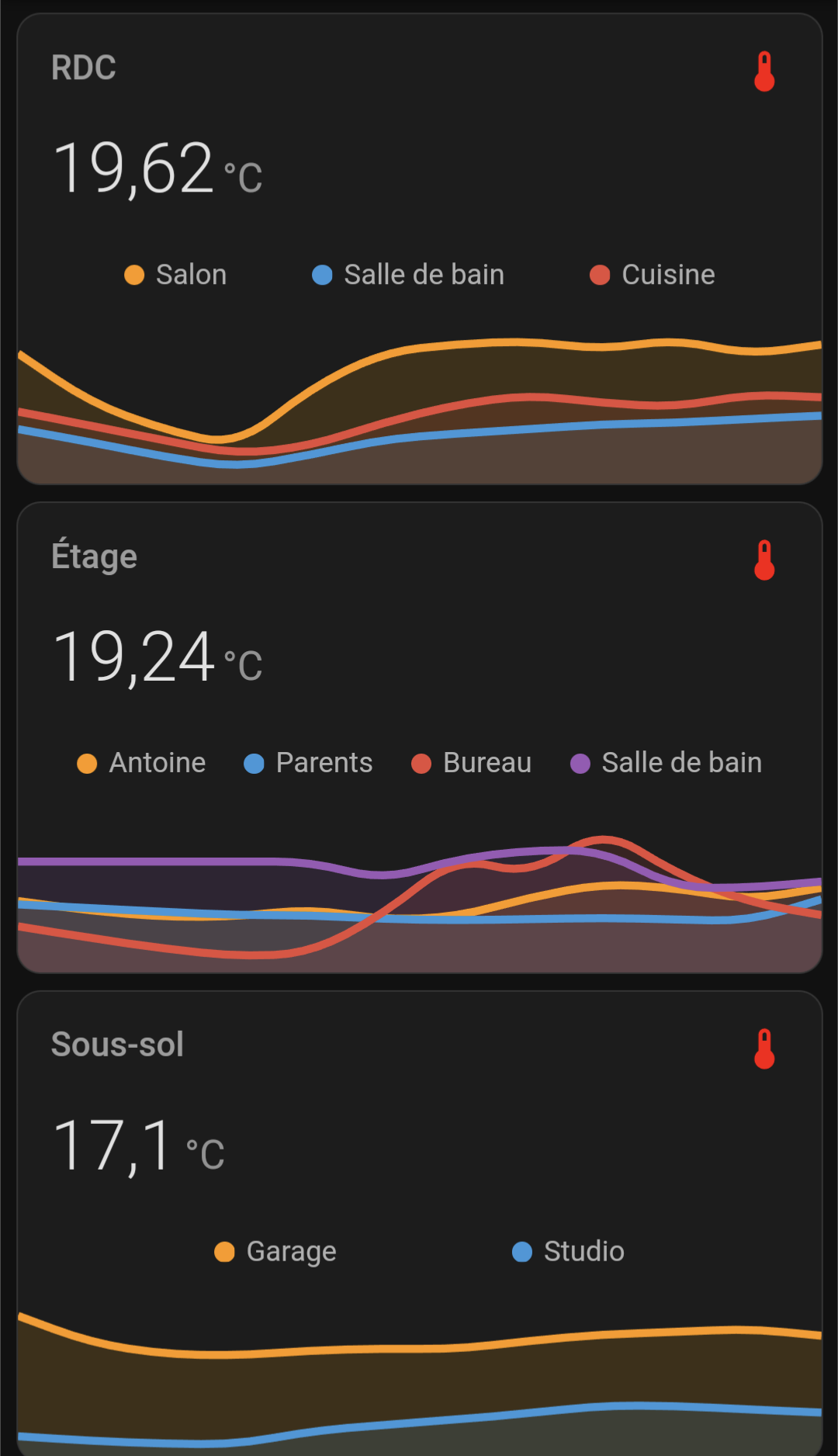Hide the Antoine series in Étage graph
The height and width of the screenshot is (1456, 838).
(142, 763)
